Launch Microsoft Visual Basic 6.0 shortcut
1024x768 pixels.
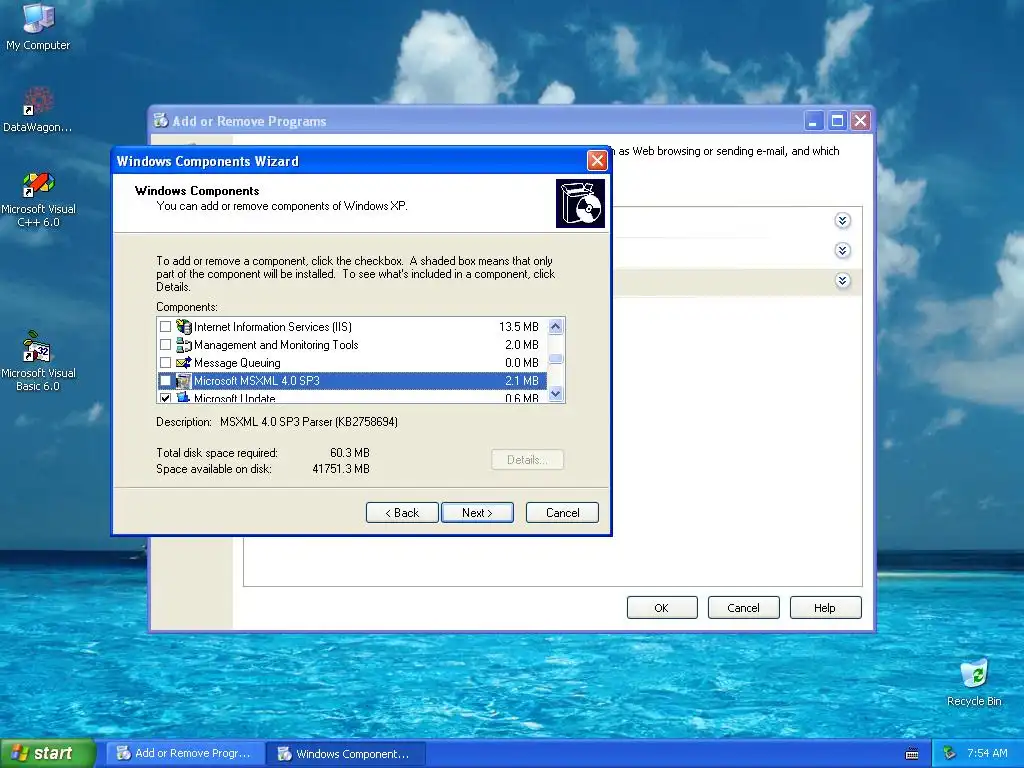(38, 362)
